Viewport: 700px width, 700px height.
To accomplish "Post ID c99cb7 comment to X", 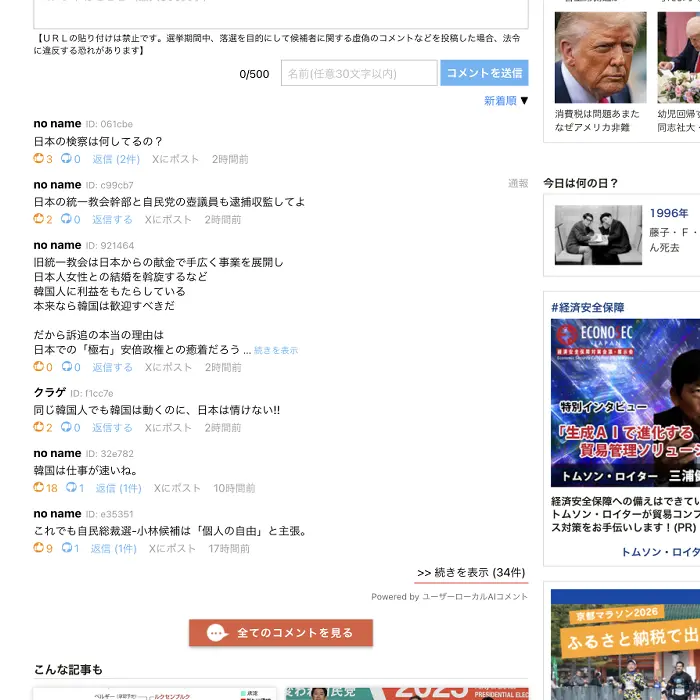I will click(x=168, y=220).
